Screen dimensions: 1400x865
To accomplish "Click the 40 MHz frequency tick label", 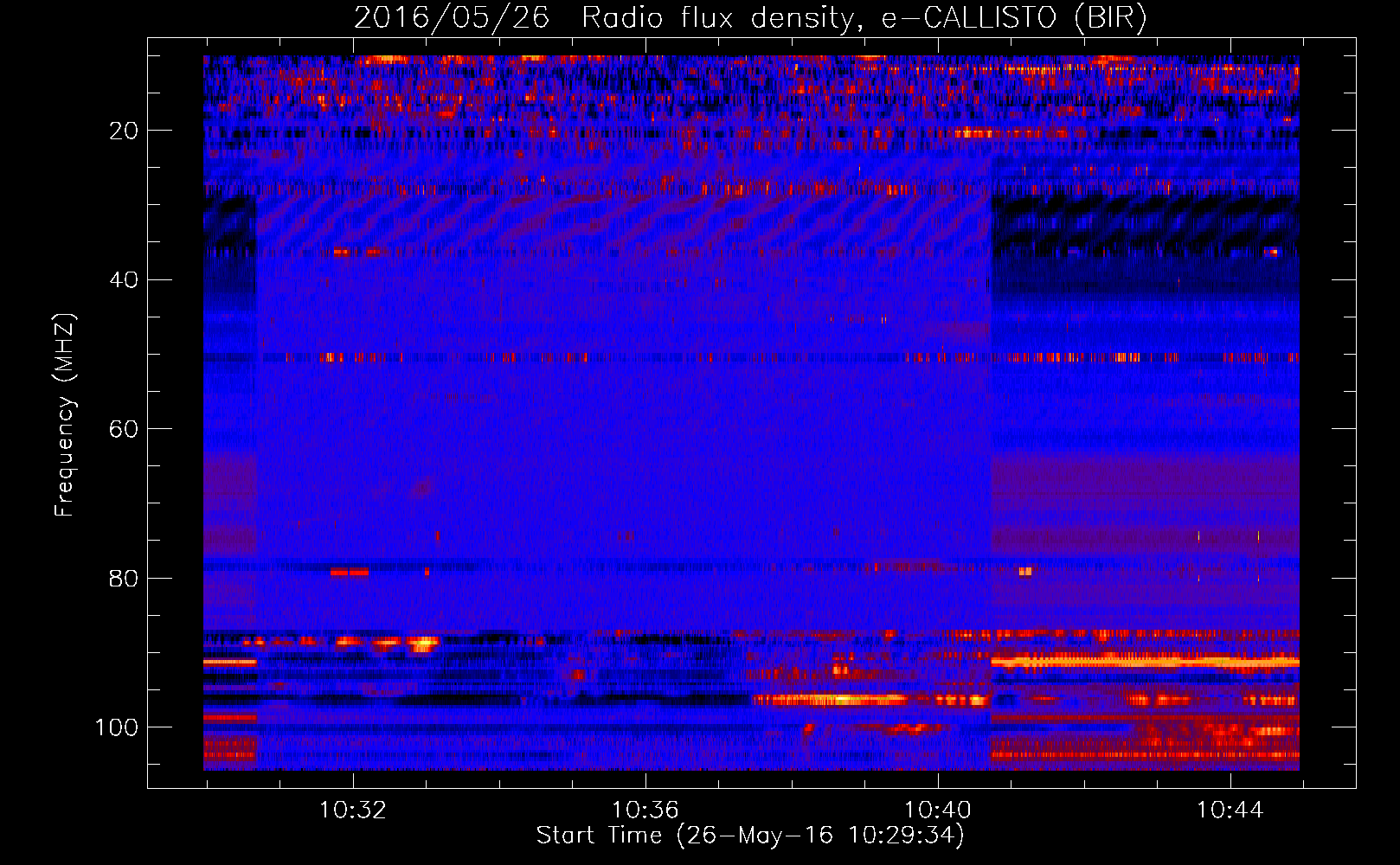I will (x=124, y=279).
